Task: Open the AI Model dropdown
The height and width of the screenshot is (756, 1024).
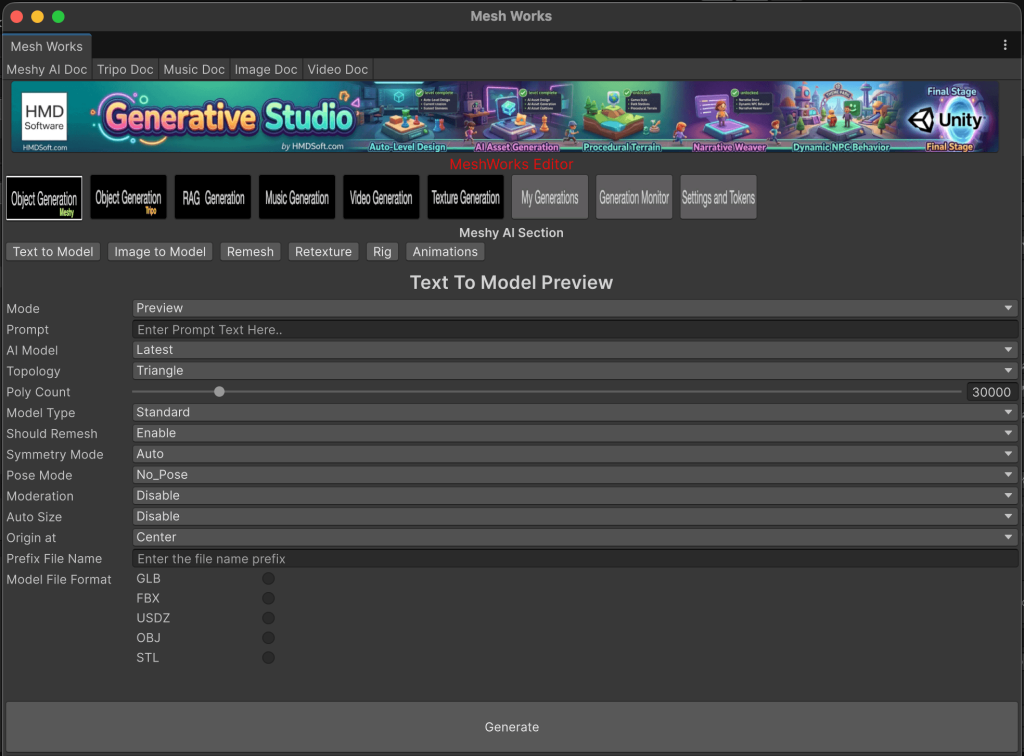Action: [575, 350]
